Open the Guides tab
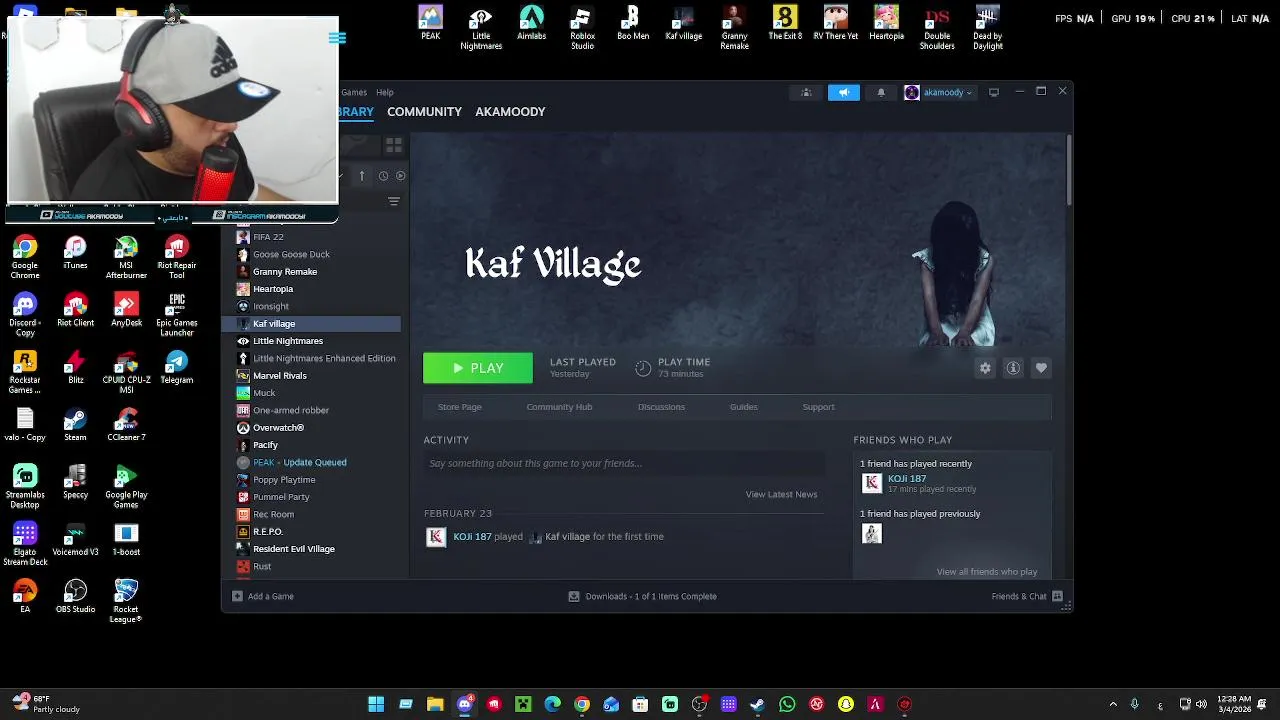Screen dimensions: 1280x720 743,407
